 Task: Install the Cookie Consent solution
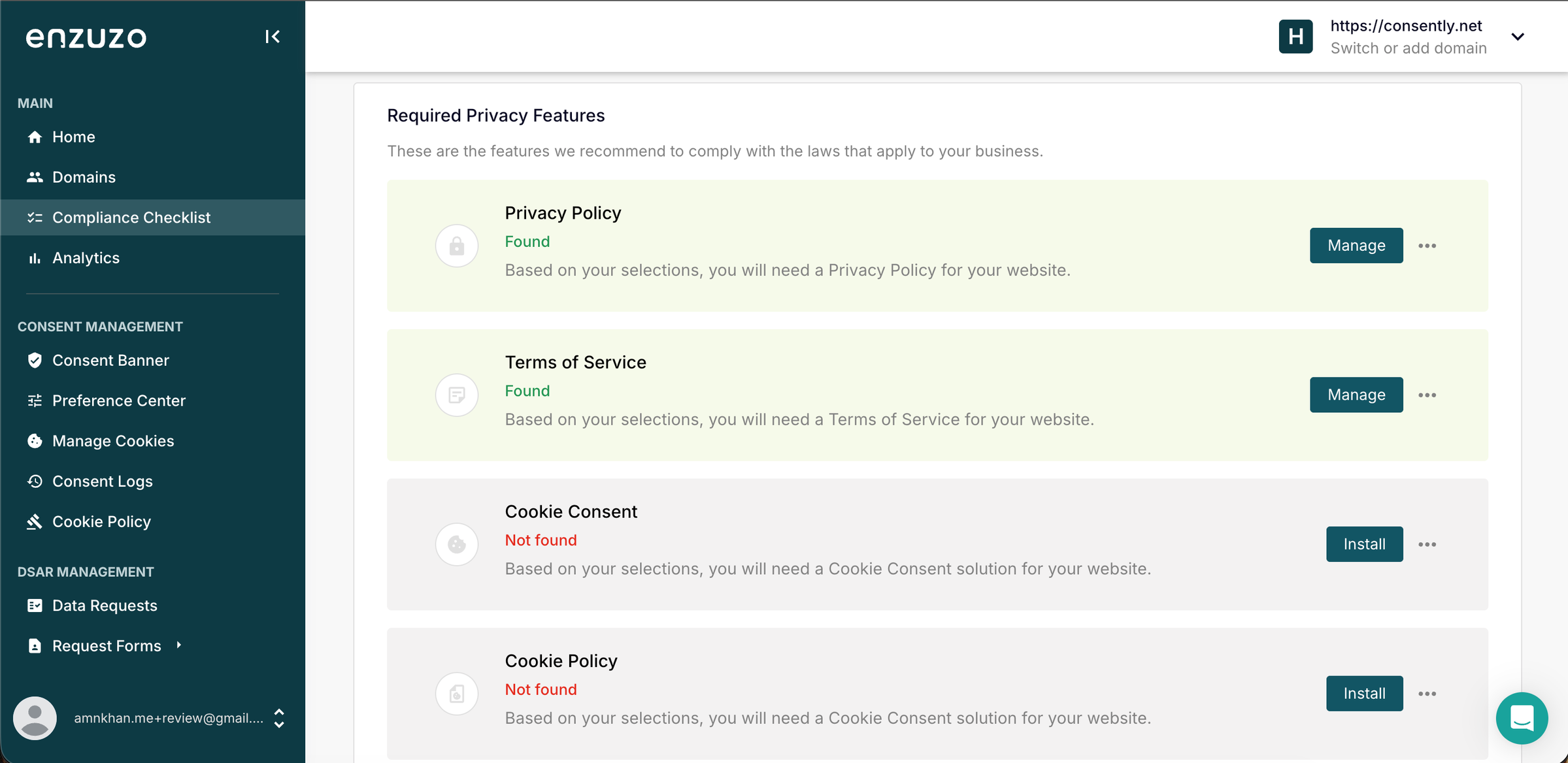tap(1364, 544)
